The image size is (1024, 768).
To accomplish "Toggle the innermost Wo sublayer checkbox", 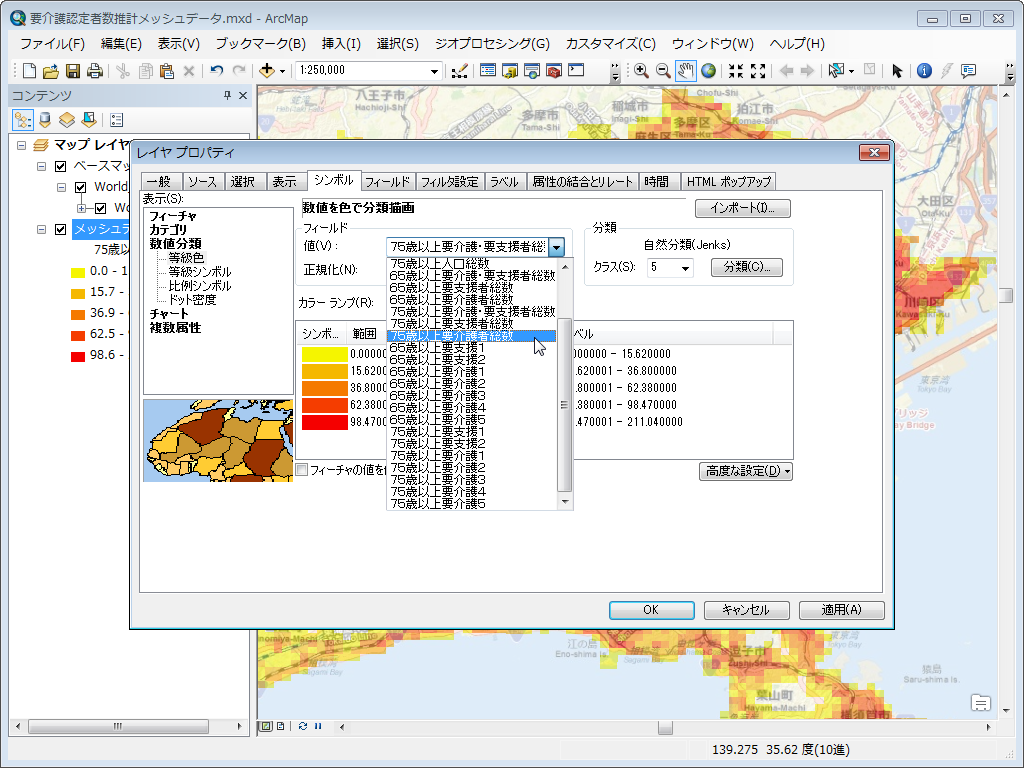I will pyautogui.click(x=101, y=208).
